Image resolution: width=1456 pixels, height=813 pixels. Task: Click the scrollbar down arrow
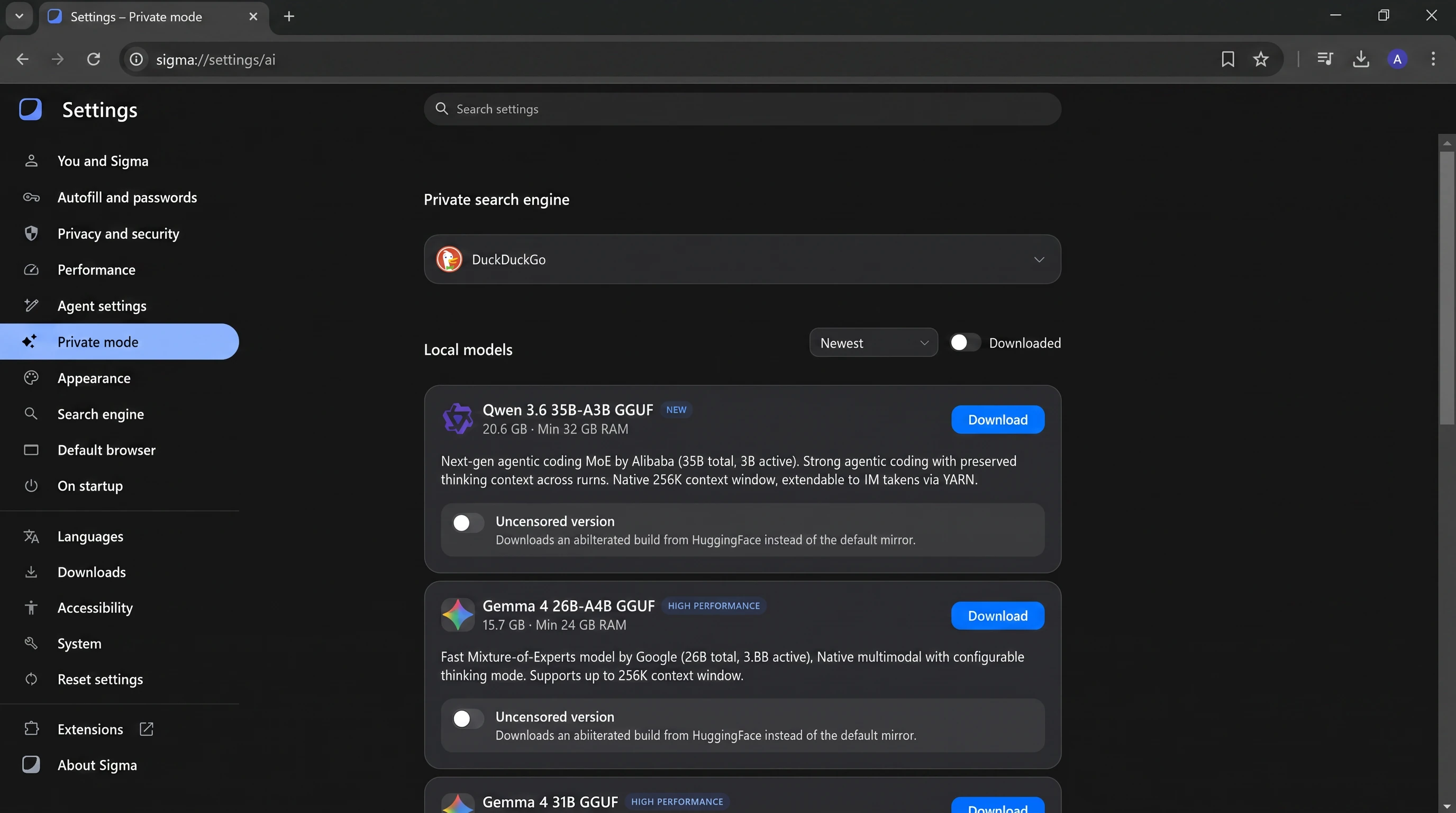pyautogui.click(x=1447, y=806)
